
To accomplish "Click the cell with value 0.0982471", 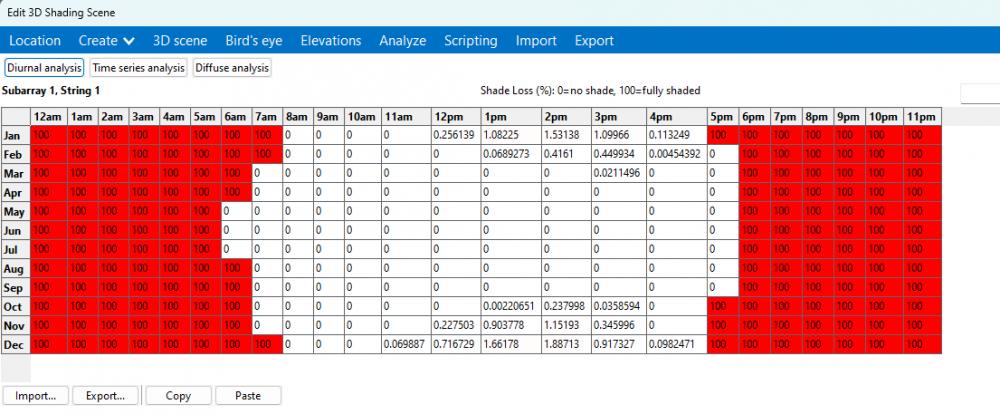I will (x=677, y=344).
